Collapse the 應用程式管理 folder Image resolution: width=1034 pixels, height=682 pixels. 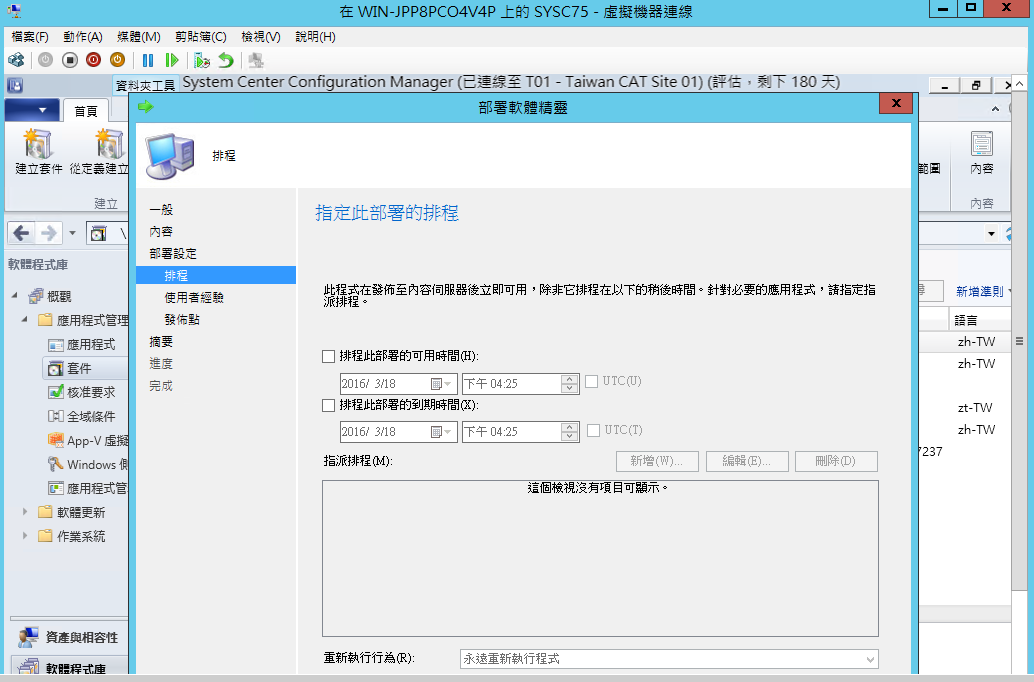click(x=25, y=319)
